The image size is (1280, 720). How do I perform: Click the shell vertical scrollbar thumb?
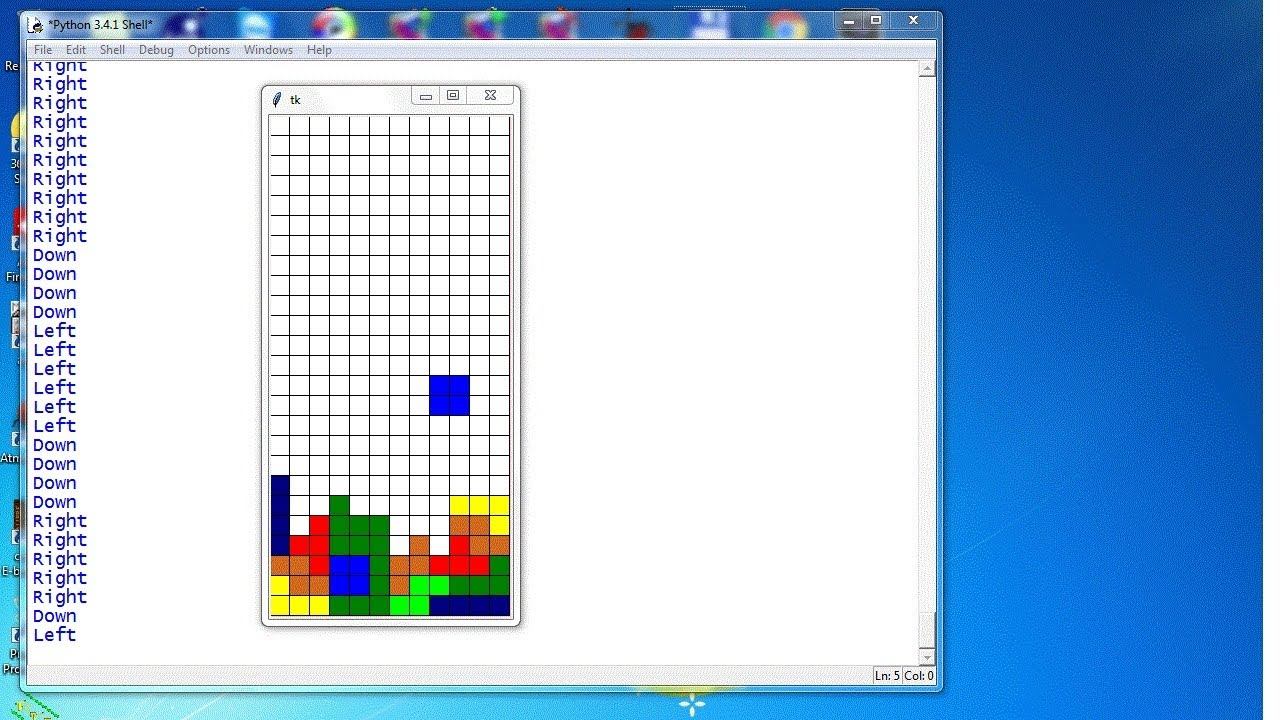pos(927,631)
